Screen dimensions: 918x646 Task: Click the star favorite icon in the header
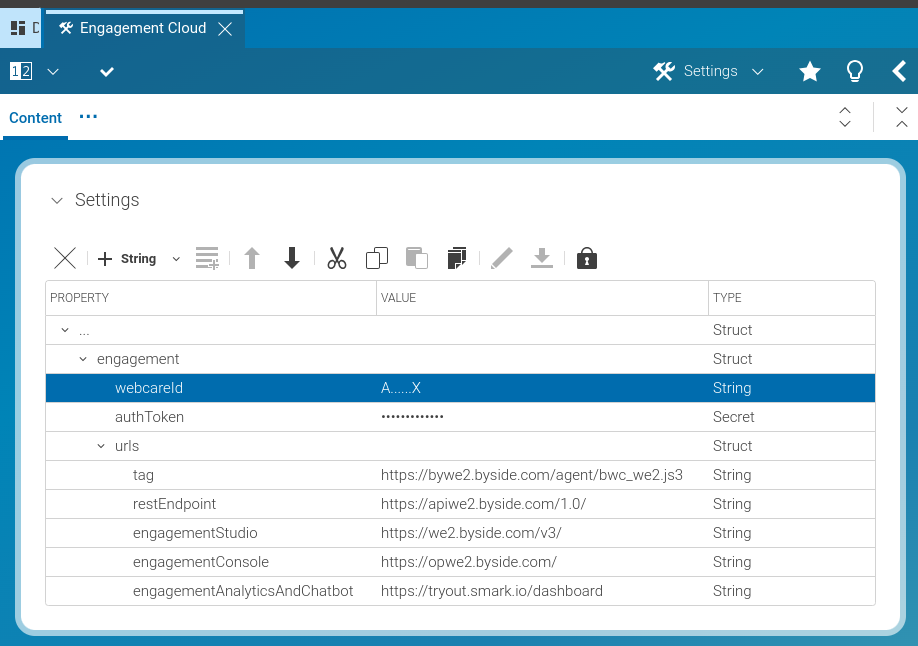809,71
